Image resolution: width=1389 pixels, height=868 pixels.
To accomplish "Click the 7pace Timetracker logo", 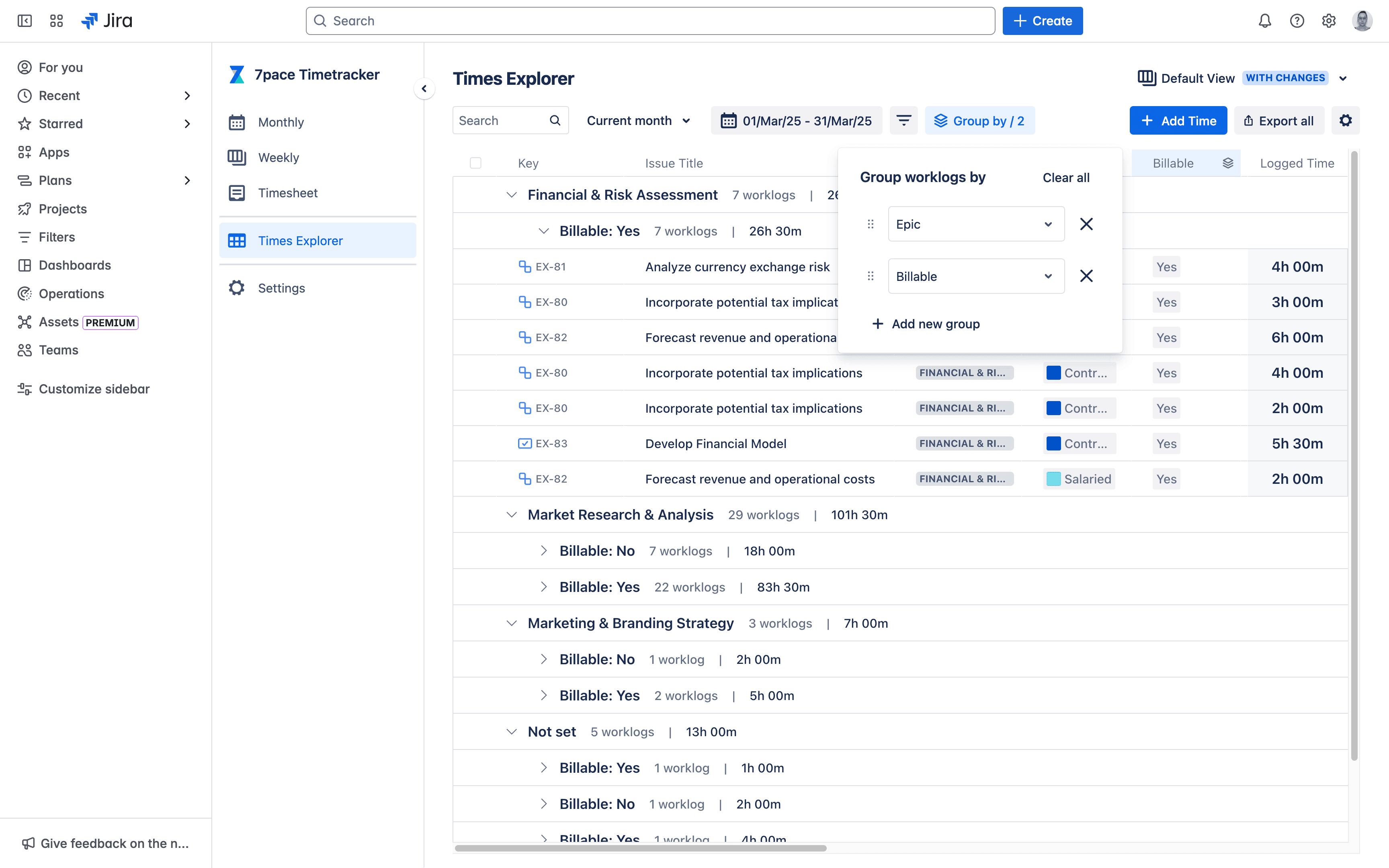I will pyautogui.click(x=237, y=75).
